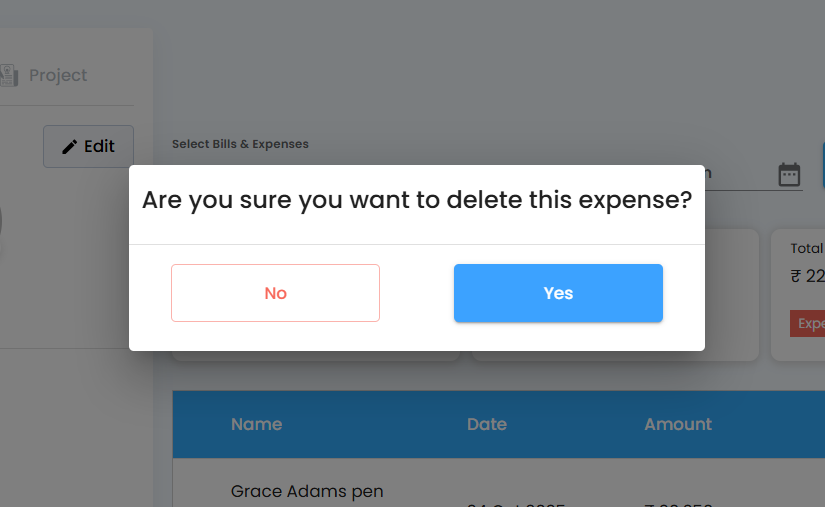Screen dimensions: 825x507
Task: Select the Grace Adams pen row
Action: click(x=307, y=491)
